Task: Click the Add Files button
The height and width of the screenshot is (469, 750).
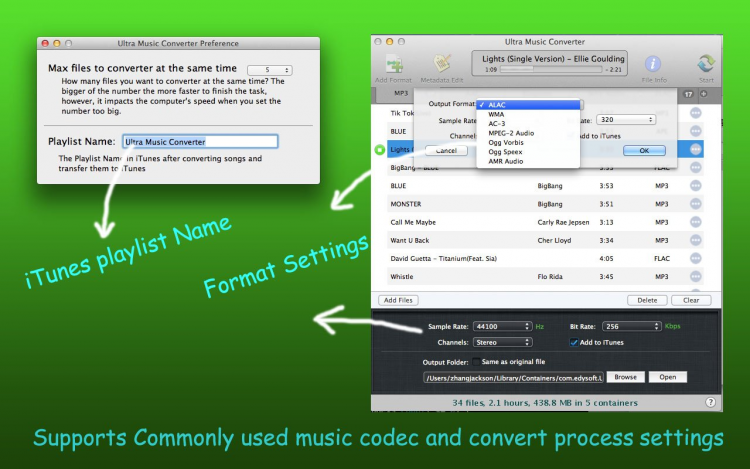Action: (398, 300)
